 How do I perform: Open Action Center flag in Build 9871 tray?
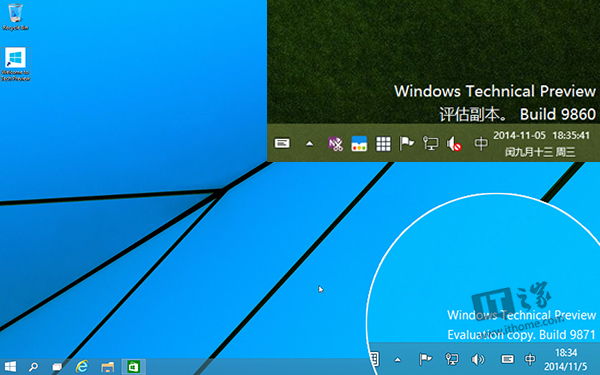[x=425, y=359]
